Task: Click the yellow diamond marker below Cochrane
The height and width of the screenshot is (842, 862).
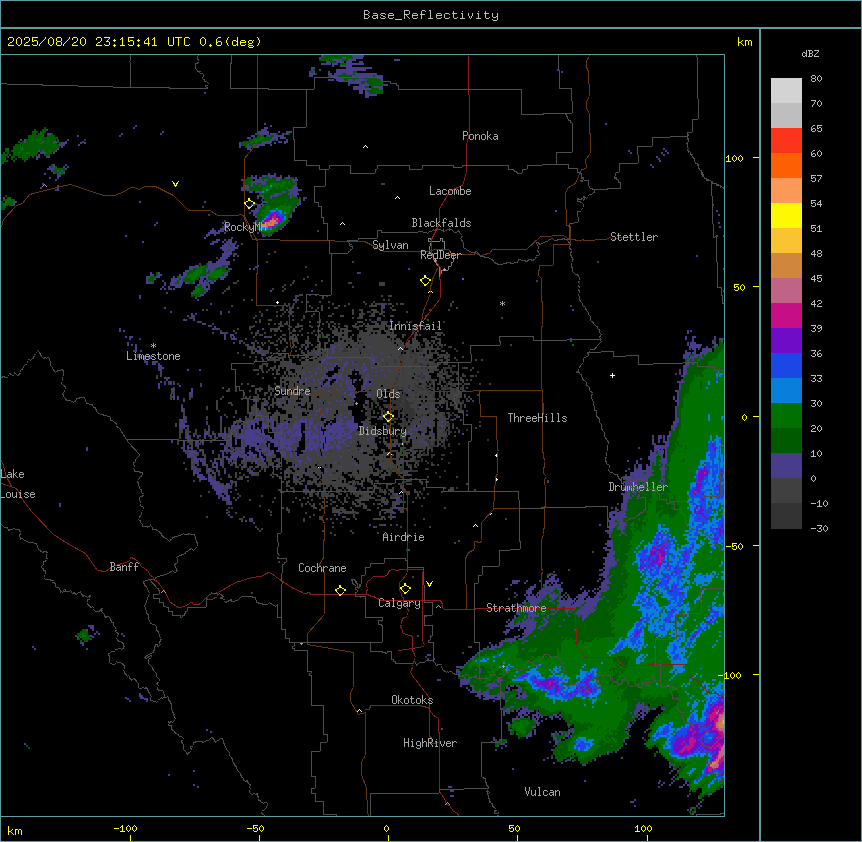Action: point(340,590)
